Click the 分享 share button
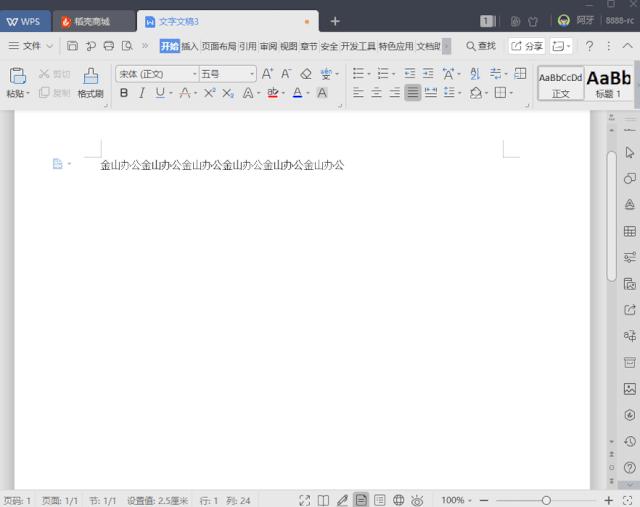This screenshot has width=640, height=507. tap(527, 46)
